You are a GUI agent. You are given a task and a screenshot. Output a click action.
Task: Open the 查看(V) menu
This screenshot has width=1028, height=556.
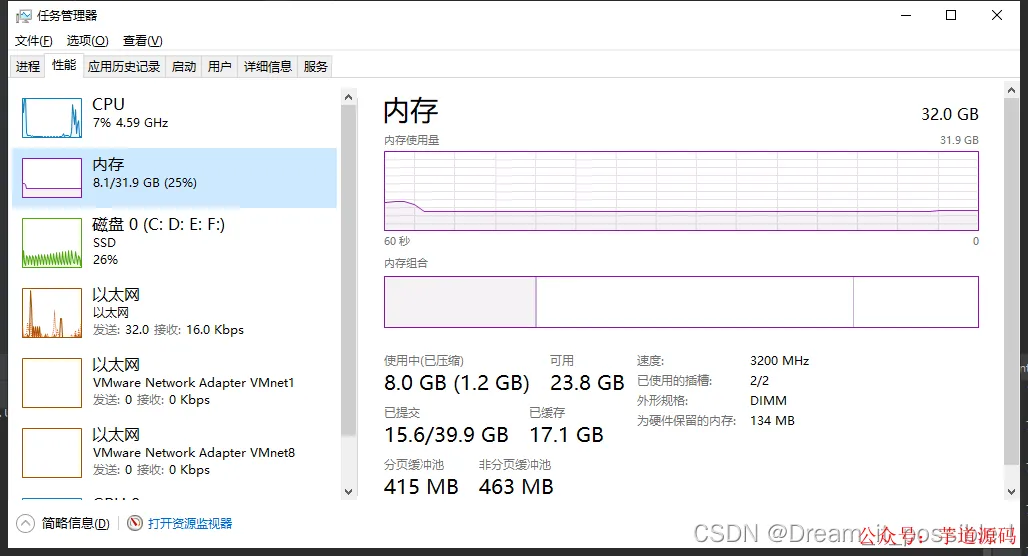142,41
